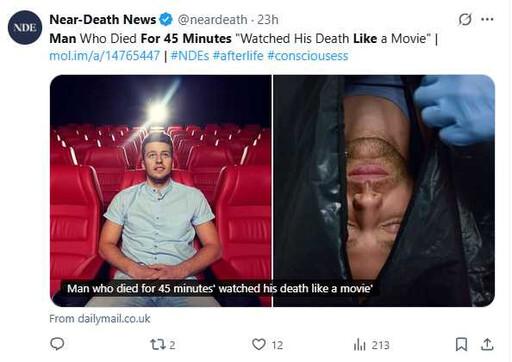Click the blue verified badge
This screenshot has height=362, width=512.
(166, 19)
